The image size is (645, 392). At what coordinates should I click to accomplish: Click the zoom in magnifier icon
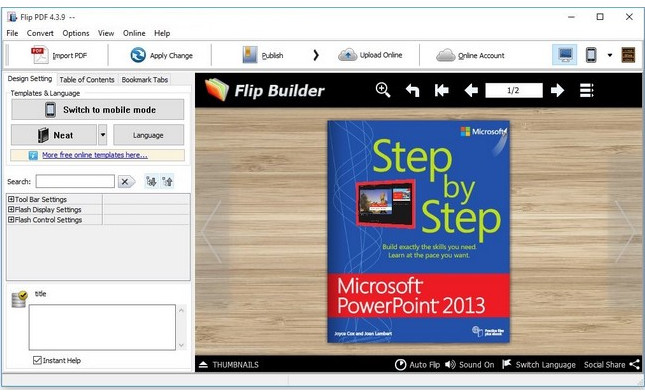coord(383,90)
